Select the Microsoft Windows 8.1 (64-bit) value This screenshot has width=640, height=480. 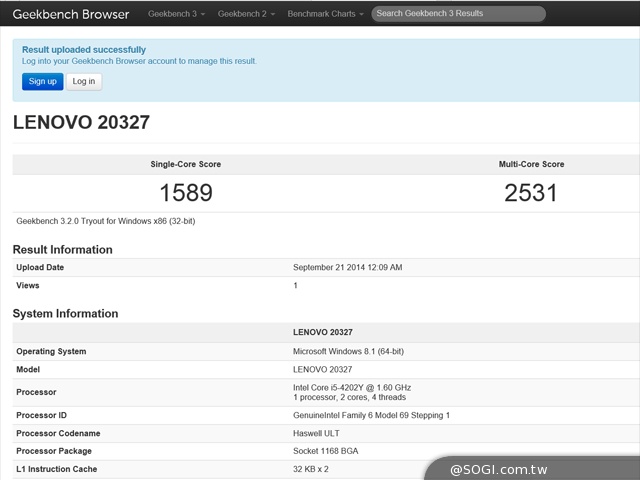click(x=348, y=351)
